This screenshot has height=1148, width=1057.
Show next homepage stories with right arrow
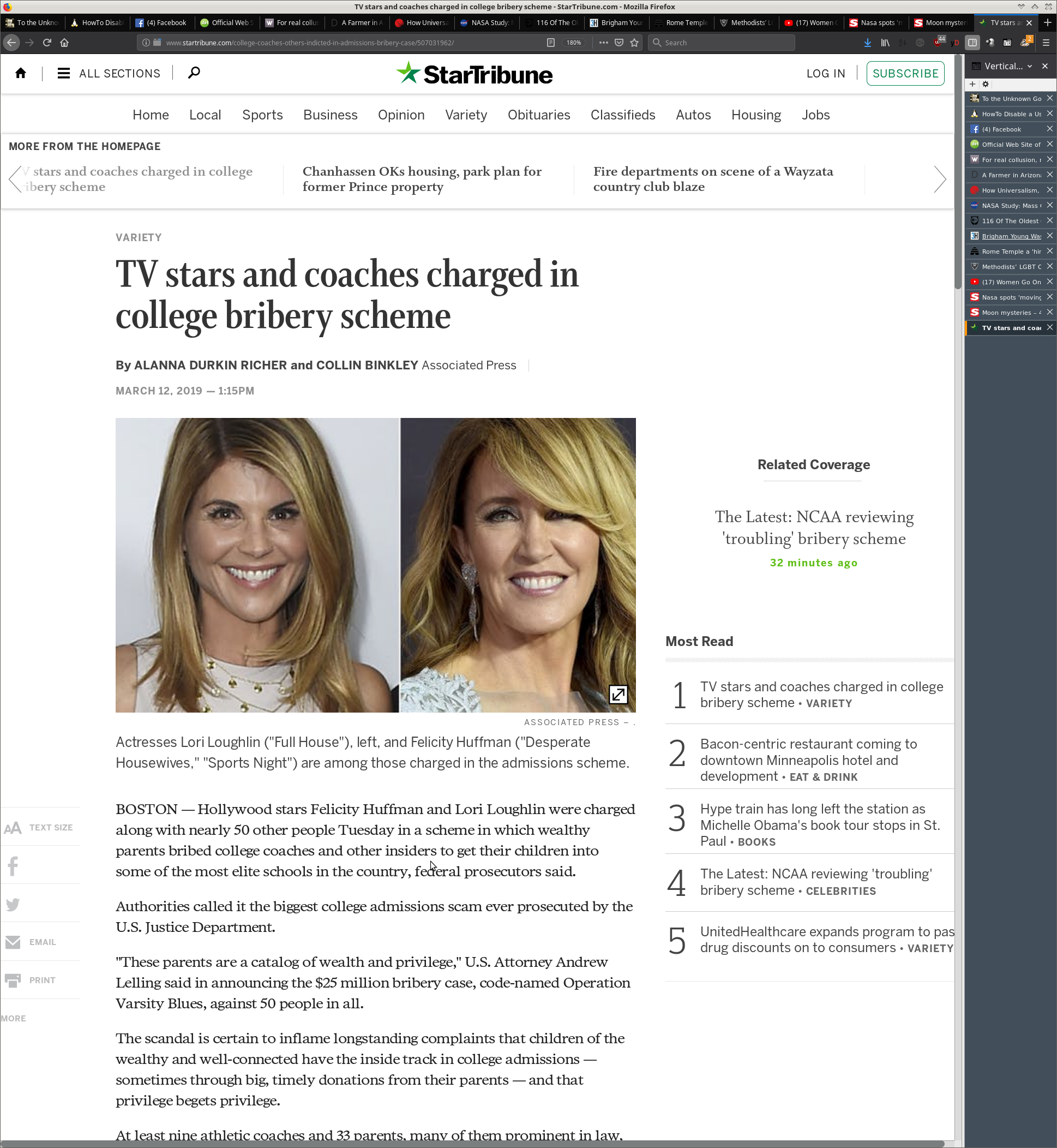pyautogui.click(x=940, y=179)
